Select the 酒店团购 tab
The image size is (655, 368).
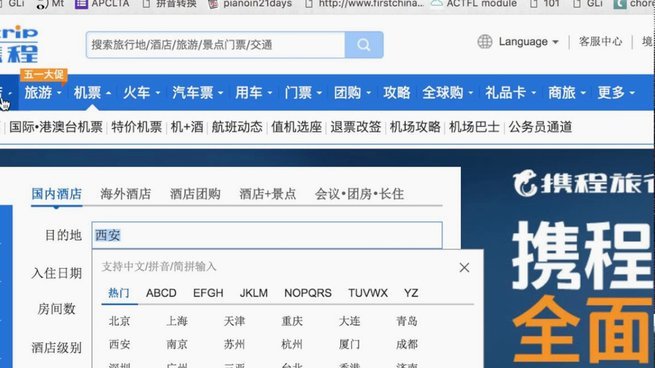(x=195, y=194)
